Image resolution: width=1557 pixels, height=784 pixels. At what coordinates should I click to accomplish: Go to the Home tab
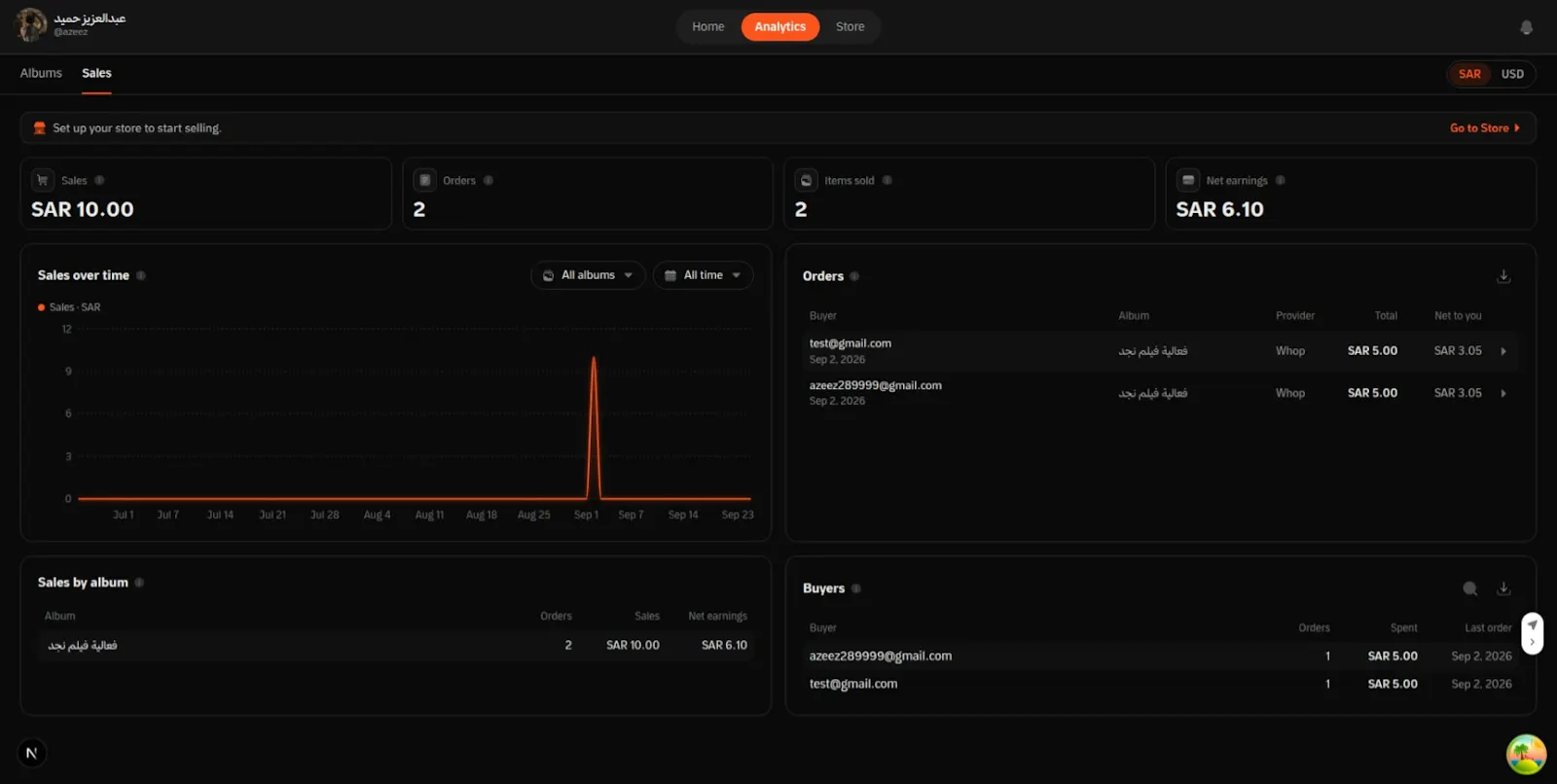coord(708,26)
